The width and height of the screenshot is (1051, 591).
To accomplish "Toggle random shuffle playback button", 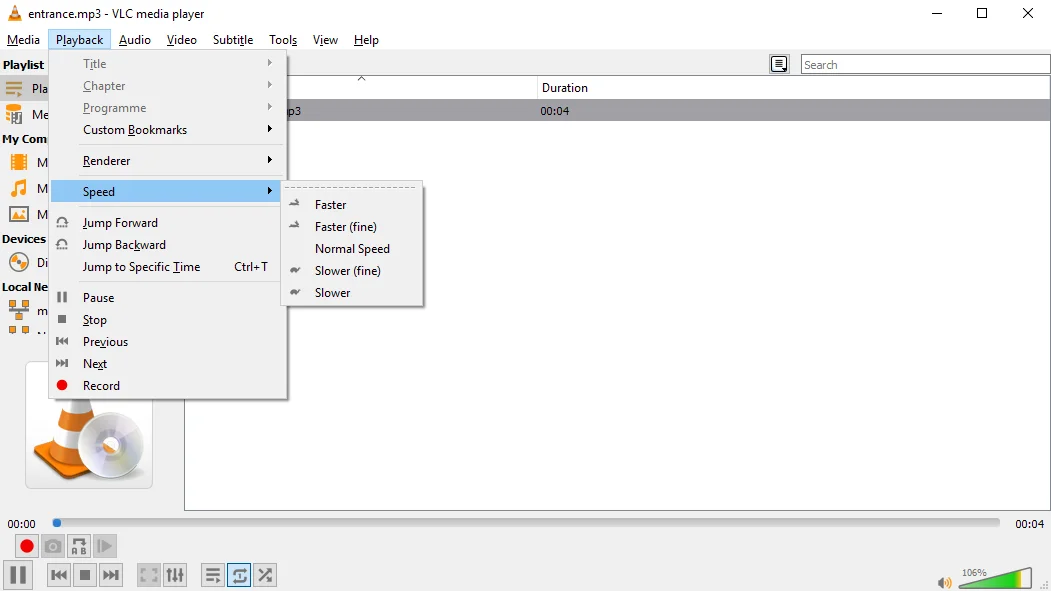I will 265,575.
